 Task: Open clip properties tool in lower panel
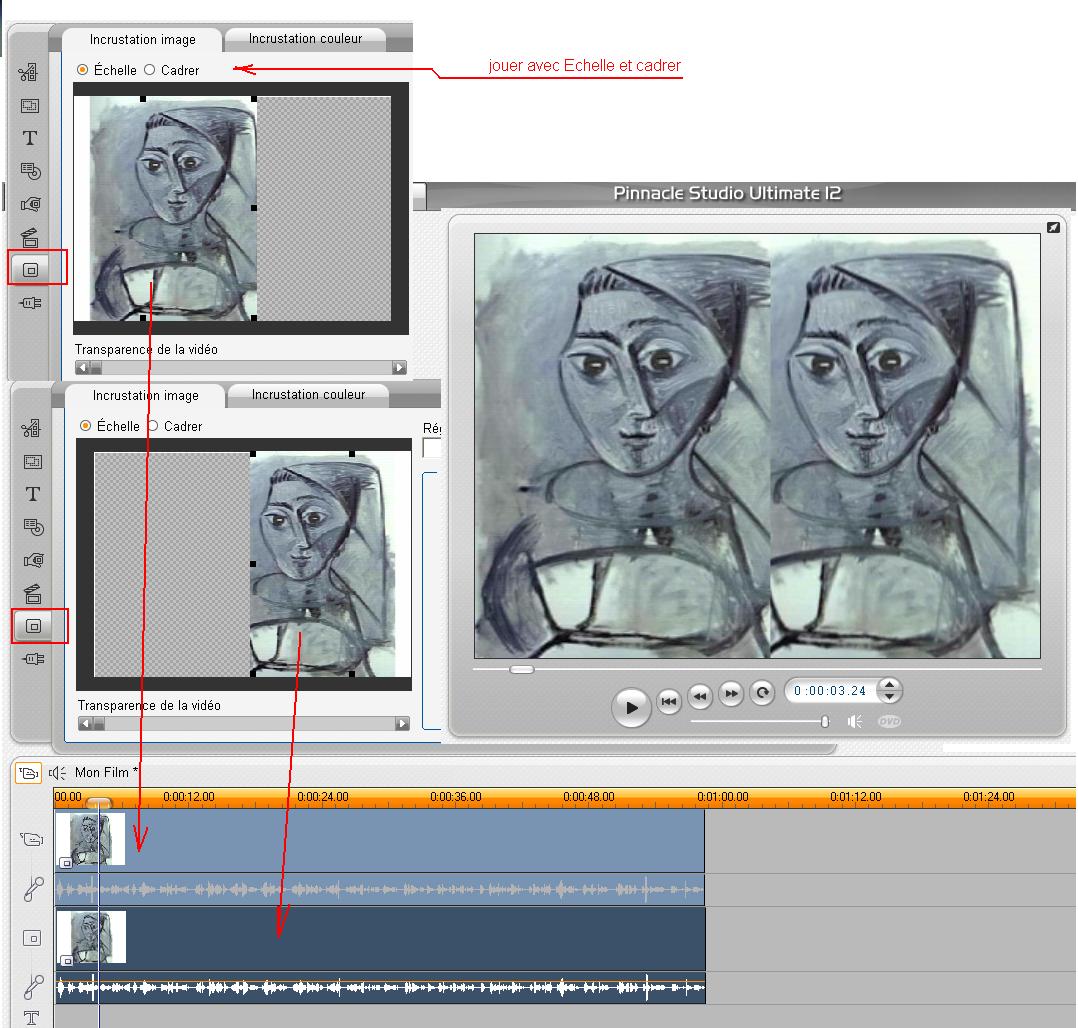(32, 428)
